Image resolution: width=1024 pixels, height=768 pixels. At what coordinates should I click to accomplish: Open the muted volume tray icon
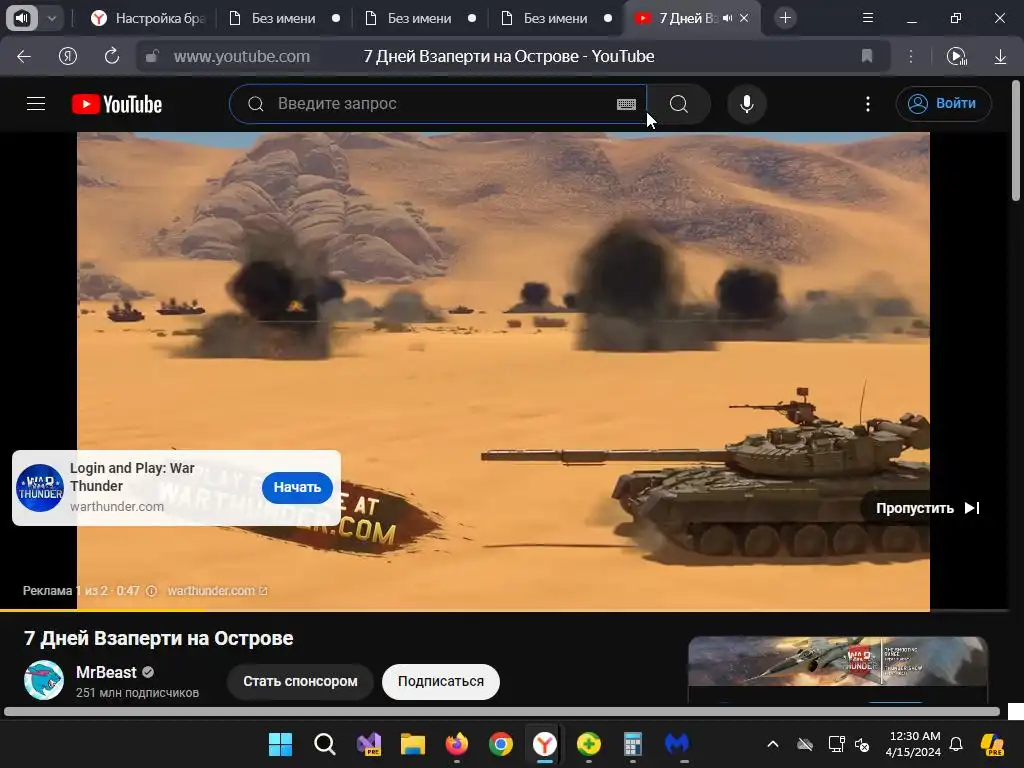[862, 744]
